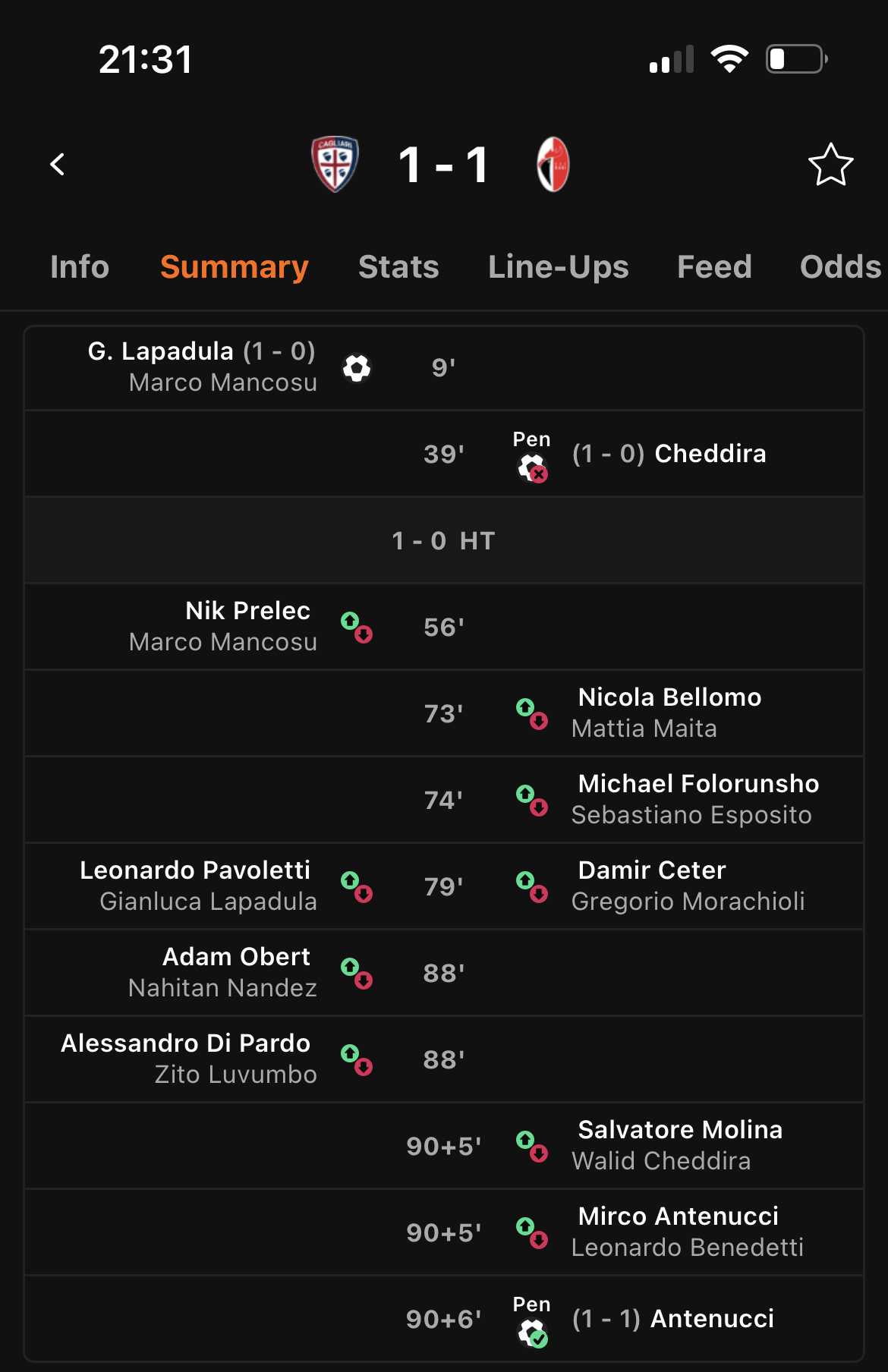Tap the back arrow icon
Image resolution: width=888 pixels, height=1372 pixels.
(x=58, y=164)
